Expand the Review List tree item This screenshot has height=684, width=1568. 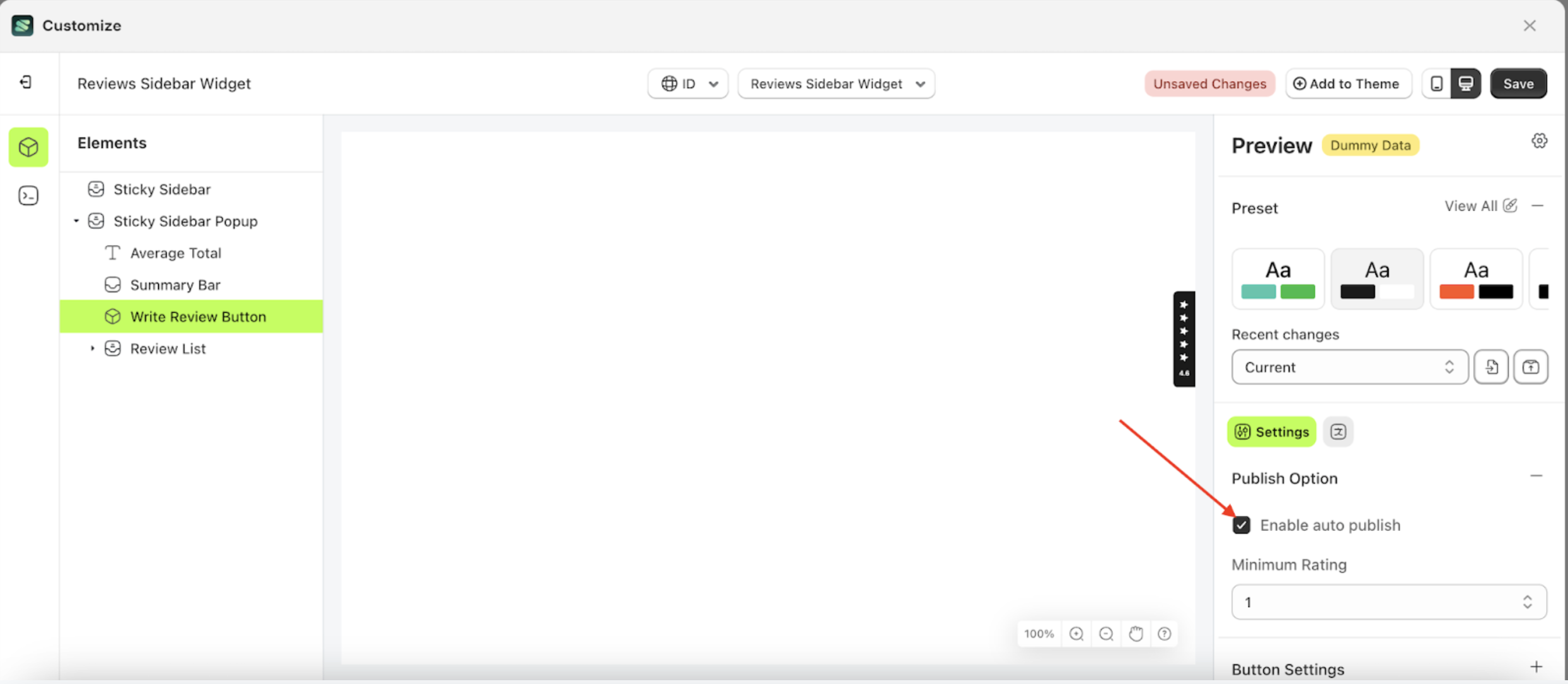click(92, 348)
